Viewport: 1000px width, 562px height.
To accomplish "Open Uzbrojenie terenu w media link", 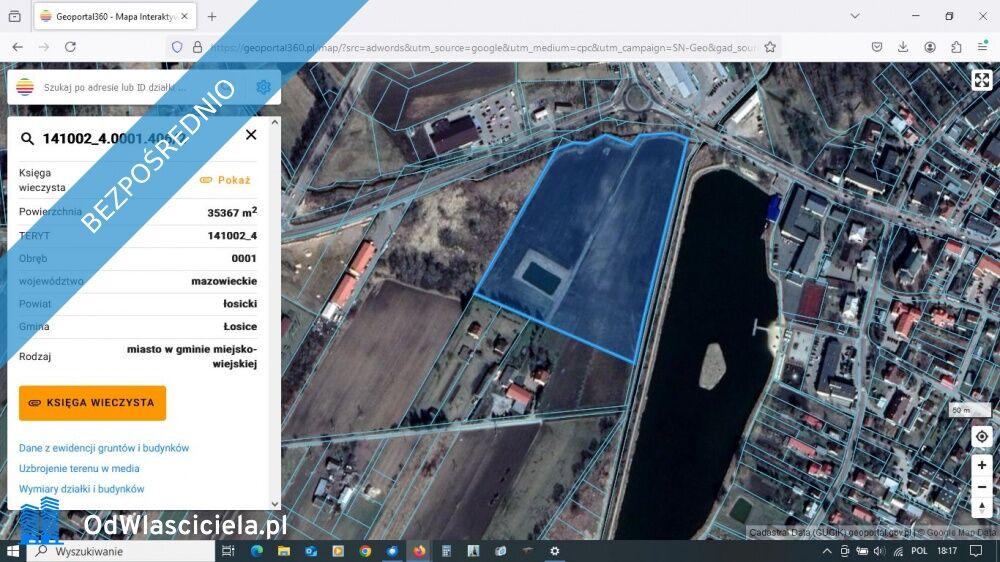I will 79,468.
